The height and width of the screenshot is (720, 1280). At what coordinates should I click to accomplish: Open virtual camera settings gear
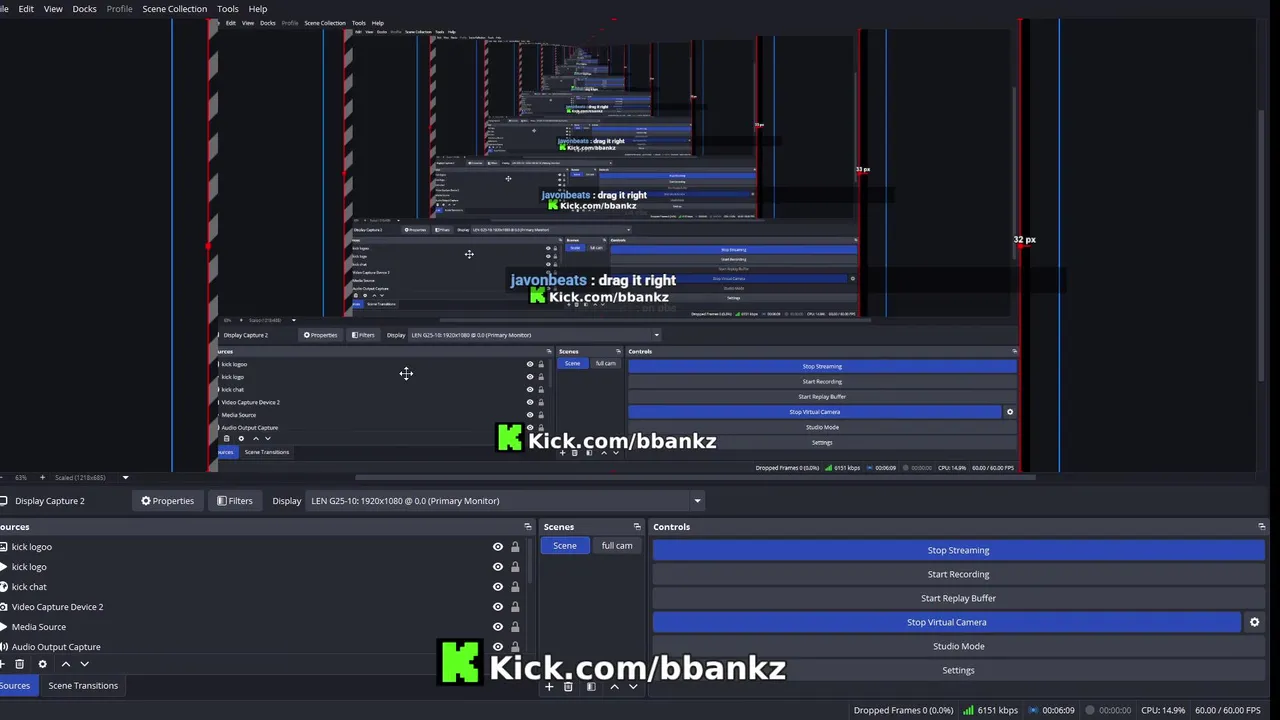1254,622
